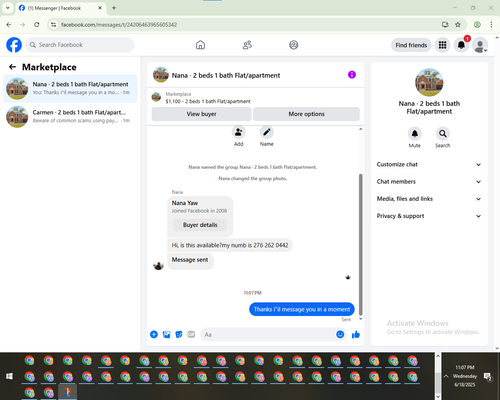View site information icon in address bar
Image resolution: width=500 pixels, height=400 pixels.
(53, 25)
